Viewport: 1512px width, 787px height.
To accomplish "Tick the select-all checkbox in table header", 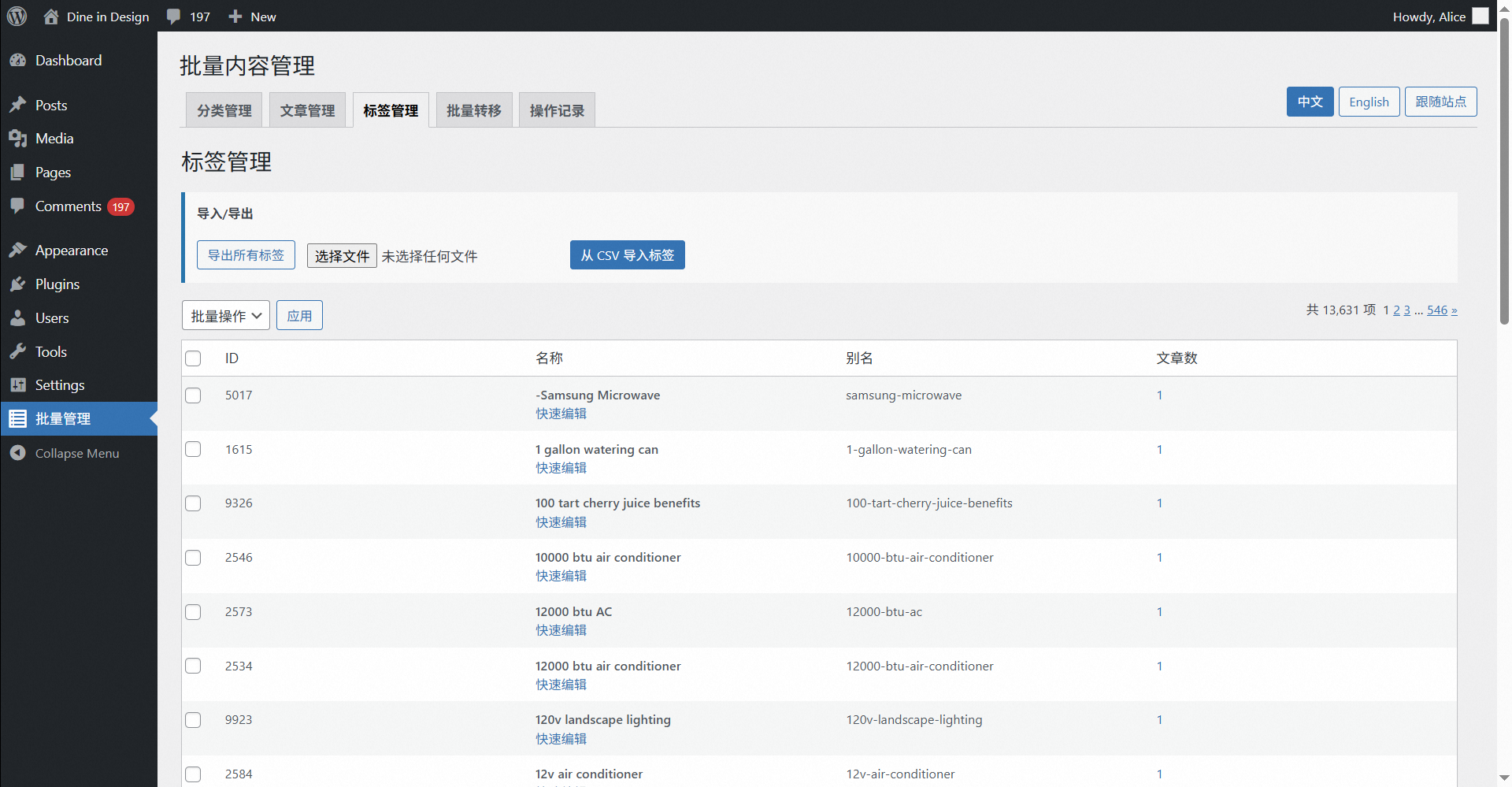I will tap(193, 358).
